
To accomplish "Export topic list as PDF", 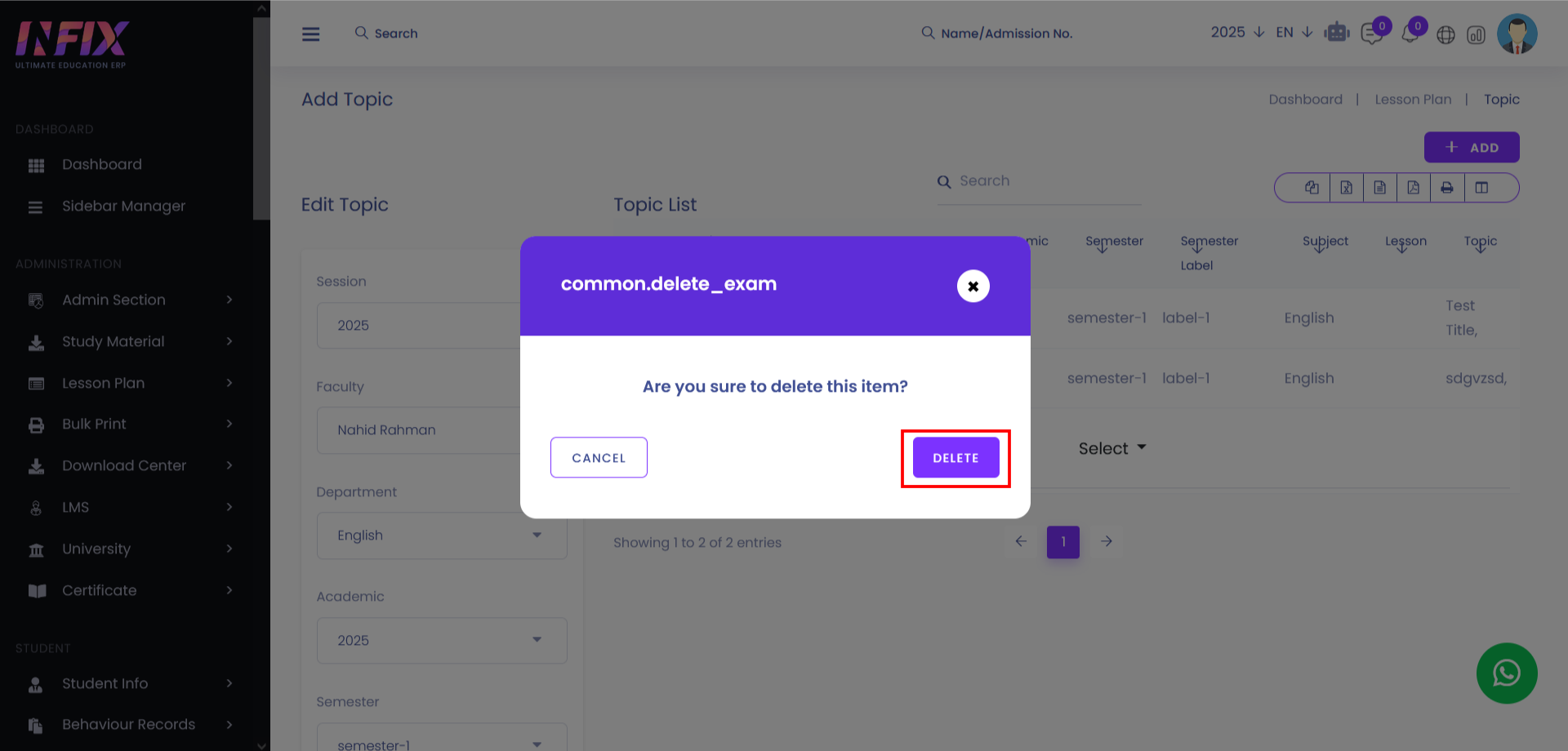I will pyautogui.click(x=1413, y=188).
